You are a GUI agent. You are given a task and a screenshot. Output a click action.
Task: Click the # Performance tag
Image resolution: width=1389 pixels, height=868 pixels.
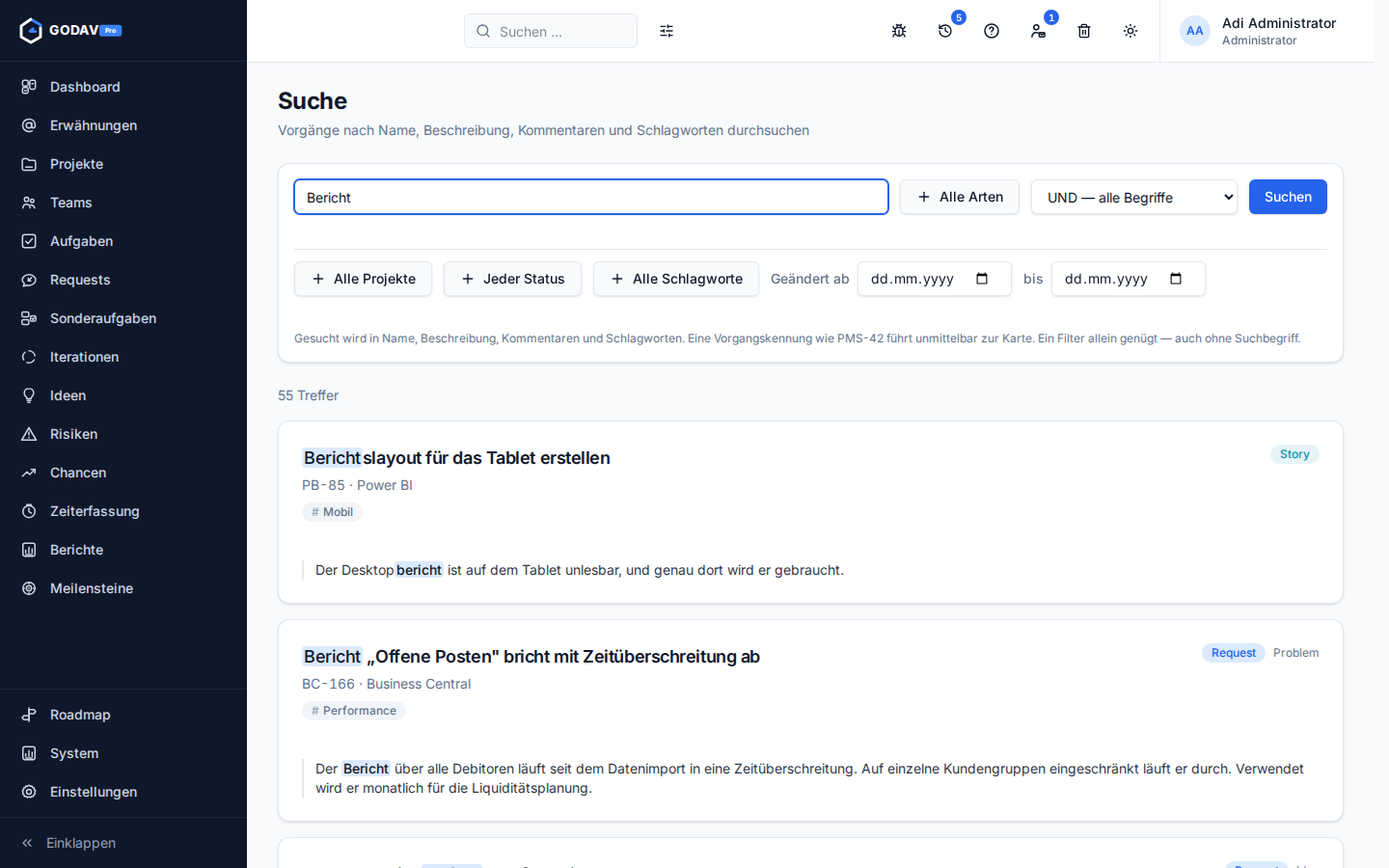(x=354, y=711)
